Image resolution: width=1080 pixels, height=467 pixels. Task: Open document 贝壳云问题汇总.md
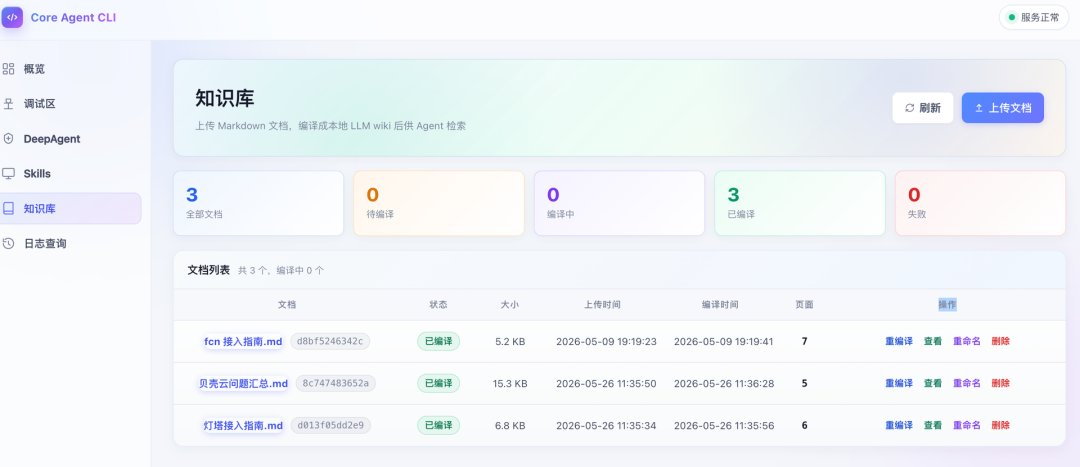243,384
